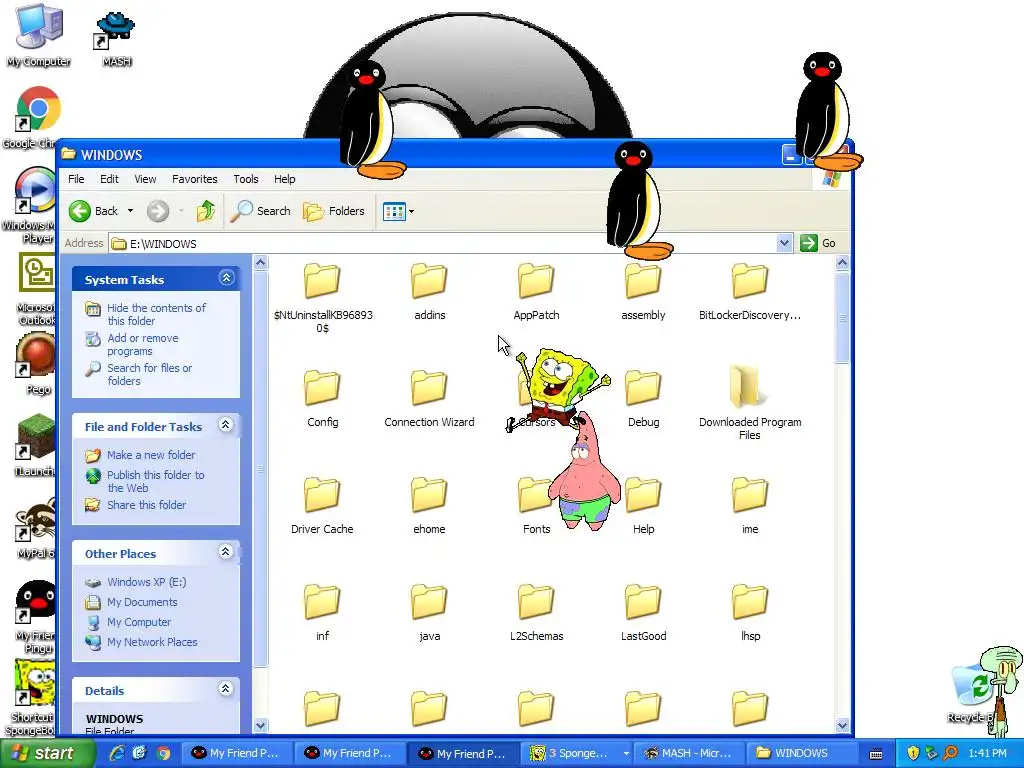The height and width of the screenshot is (768, 1024).
Task: Select the ime folder
Action: coord(750,506)
